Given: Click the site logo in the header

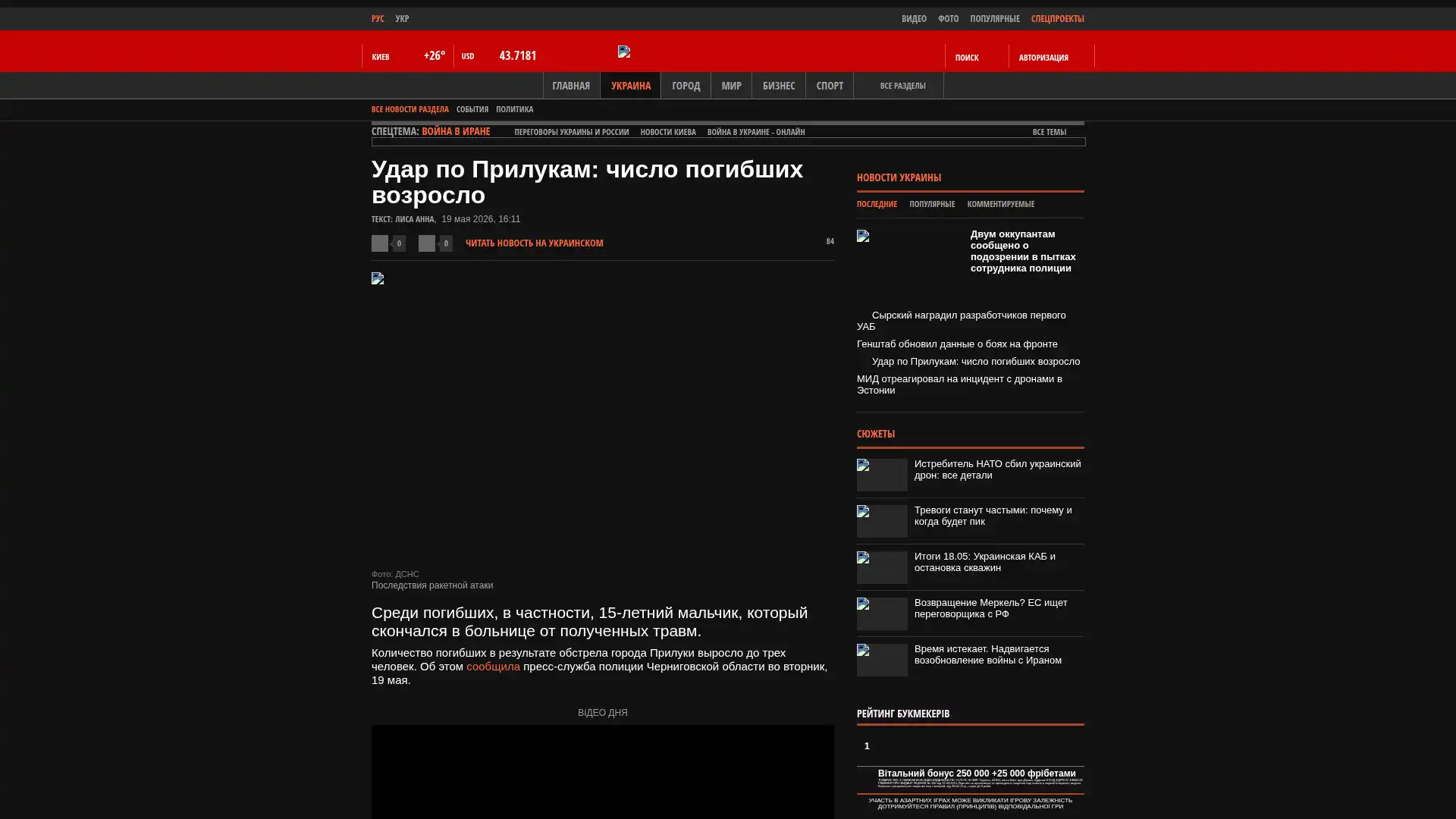Looking at the screenshot, I should coord(624,52).
